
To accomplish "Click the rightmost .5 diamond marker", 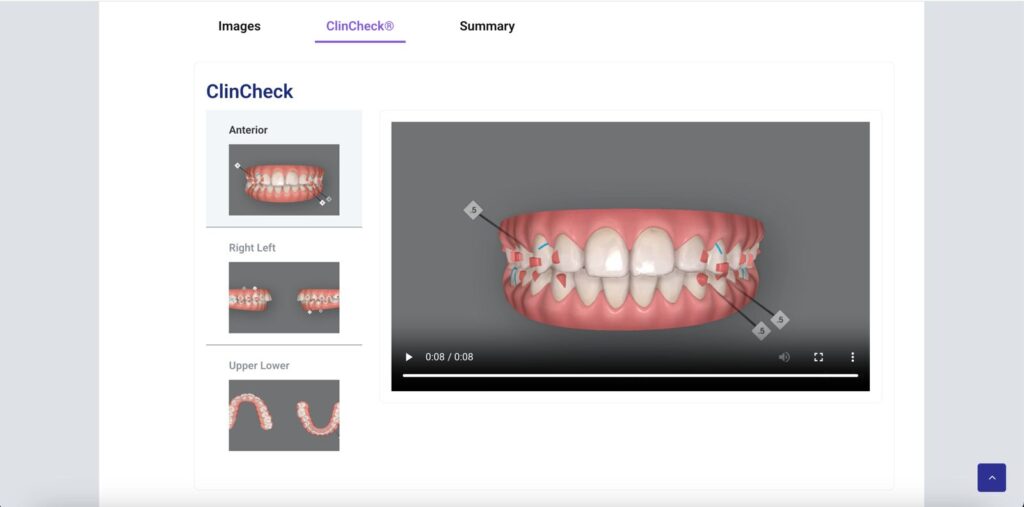I will point(780,320).
